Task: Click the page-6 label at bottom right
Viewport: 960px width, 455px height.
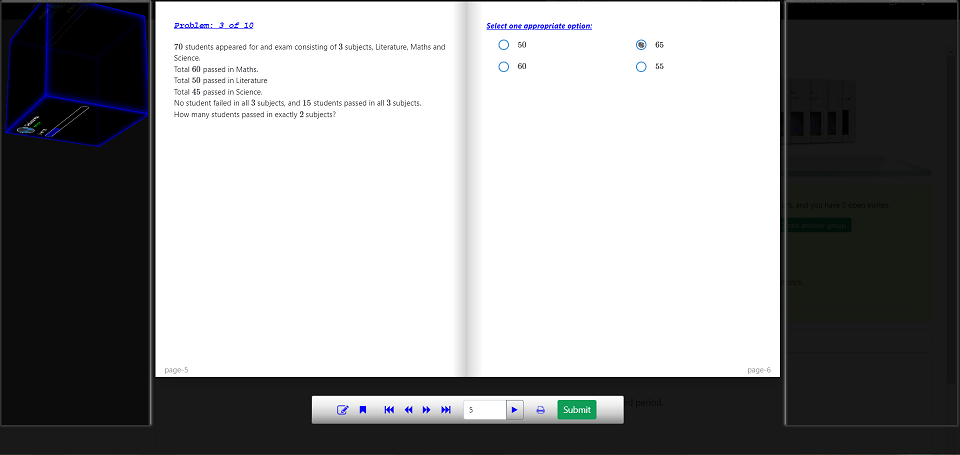Action: 759,370
